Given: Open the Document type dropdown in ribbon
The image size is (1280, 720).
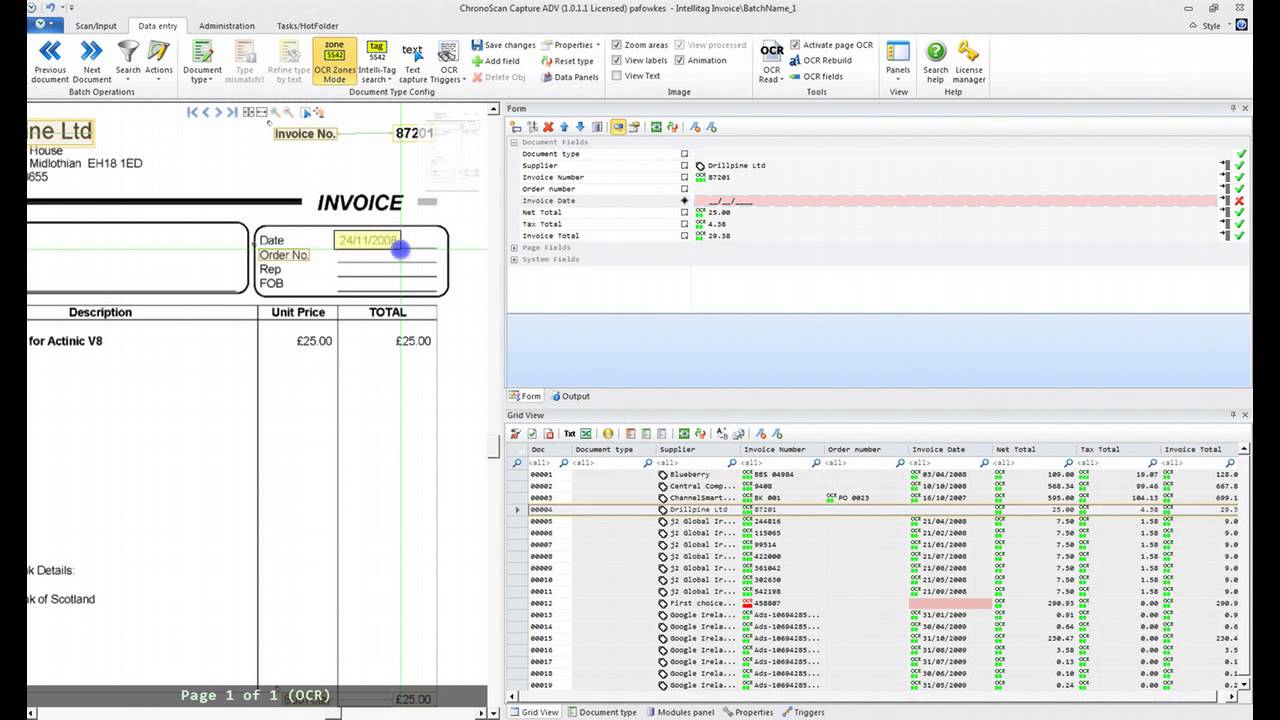Looking at the screenshot, I should pyautogui.click(x=202, y=61).
